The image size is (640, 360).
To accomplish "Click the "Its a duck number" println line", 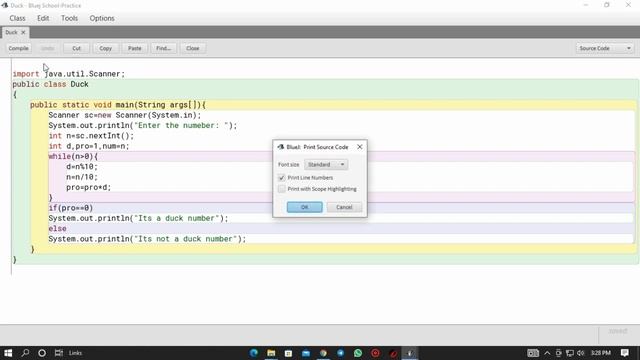I will click(x=138, y=218).
